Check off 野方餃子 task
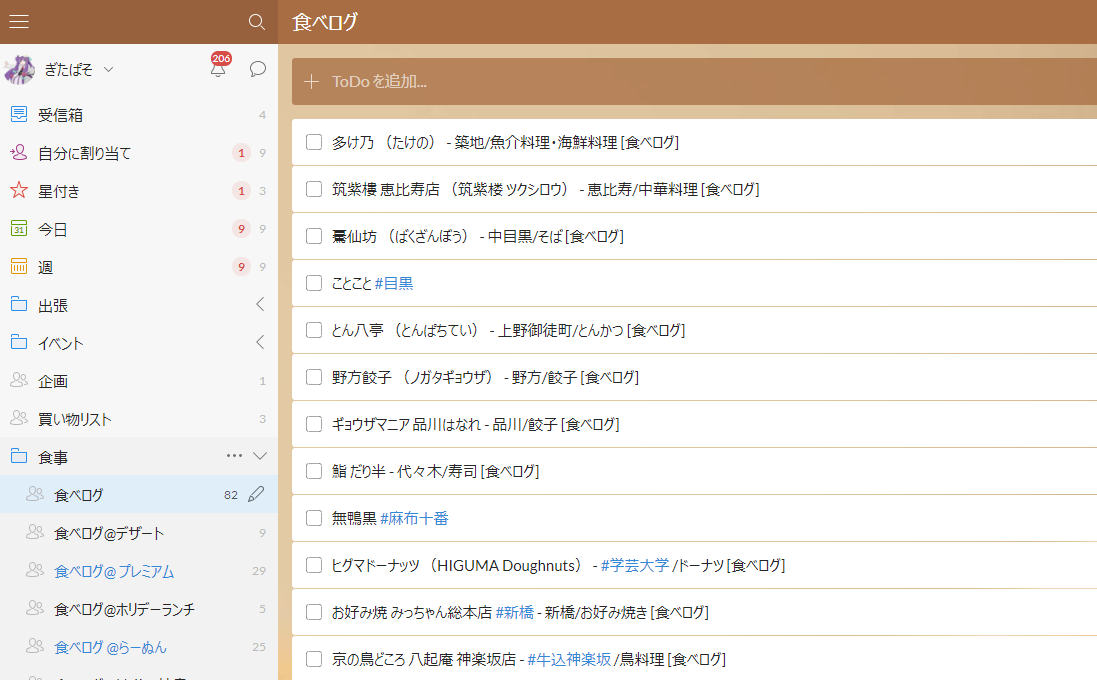 [x=314, y=377]
